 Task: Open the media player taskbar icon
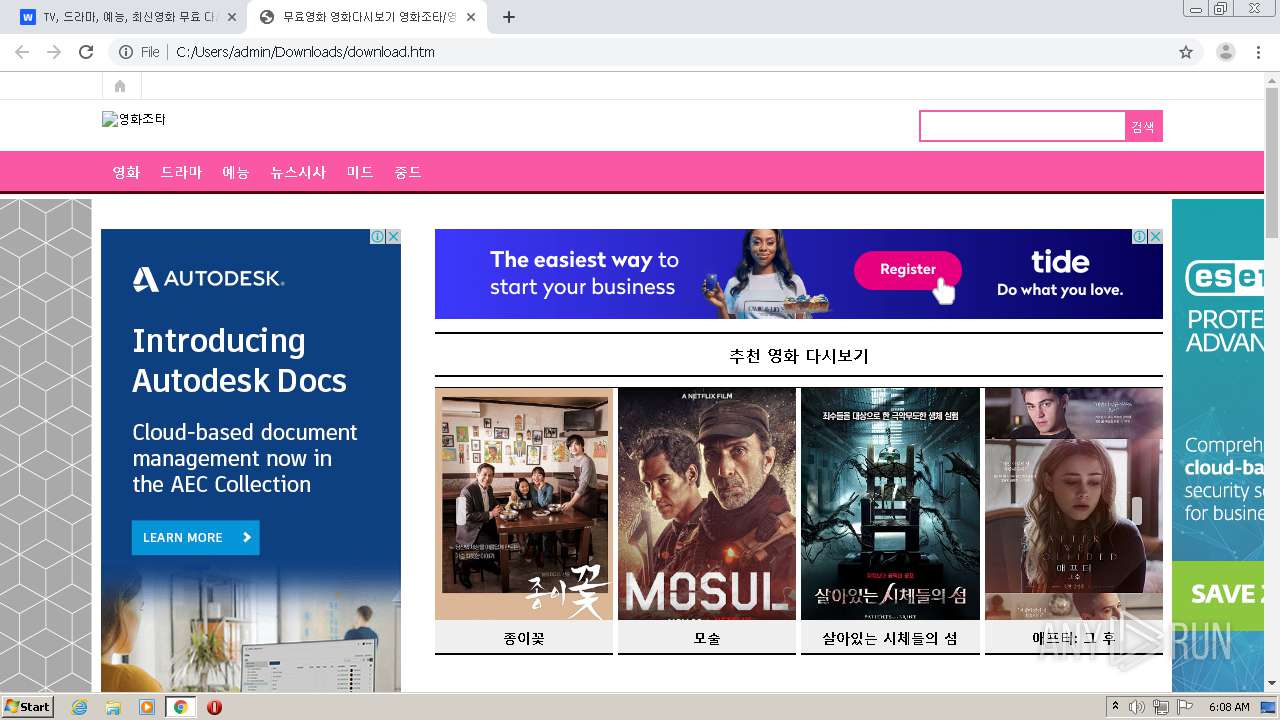[147, 707]
